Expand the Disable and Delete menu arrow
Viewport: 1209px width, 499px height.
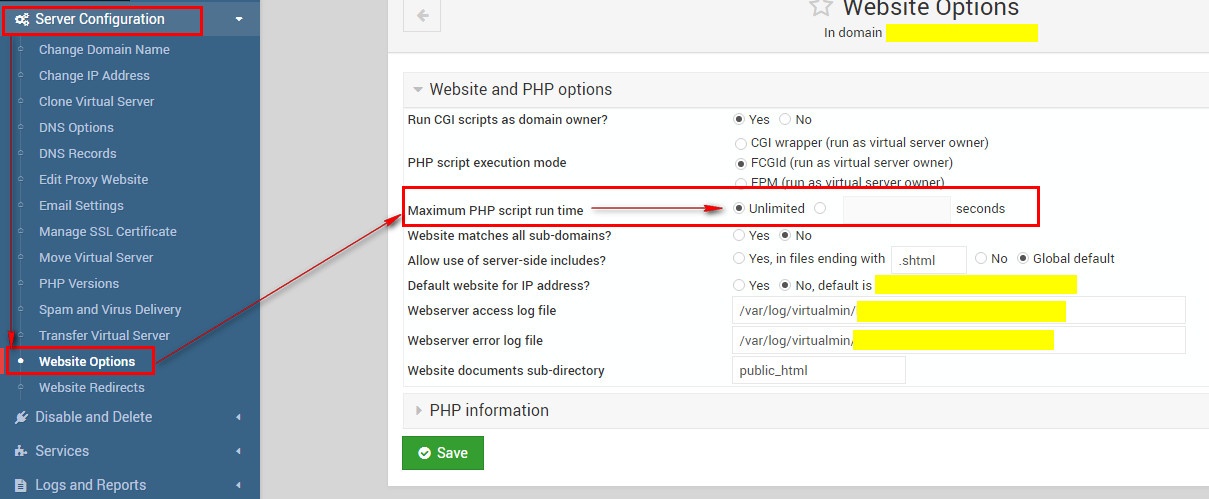[x=238, y=417]
